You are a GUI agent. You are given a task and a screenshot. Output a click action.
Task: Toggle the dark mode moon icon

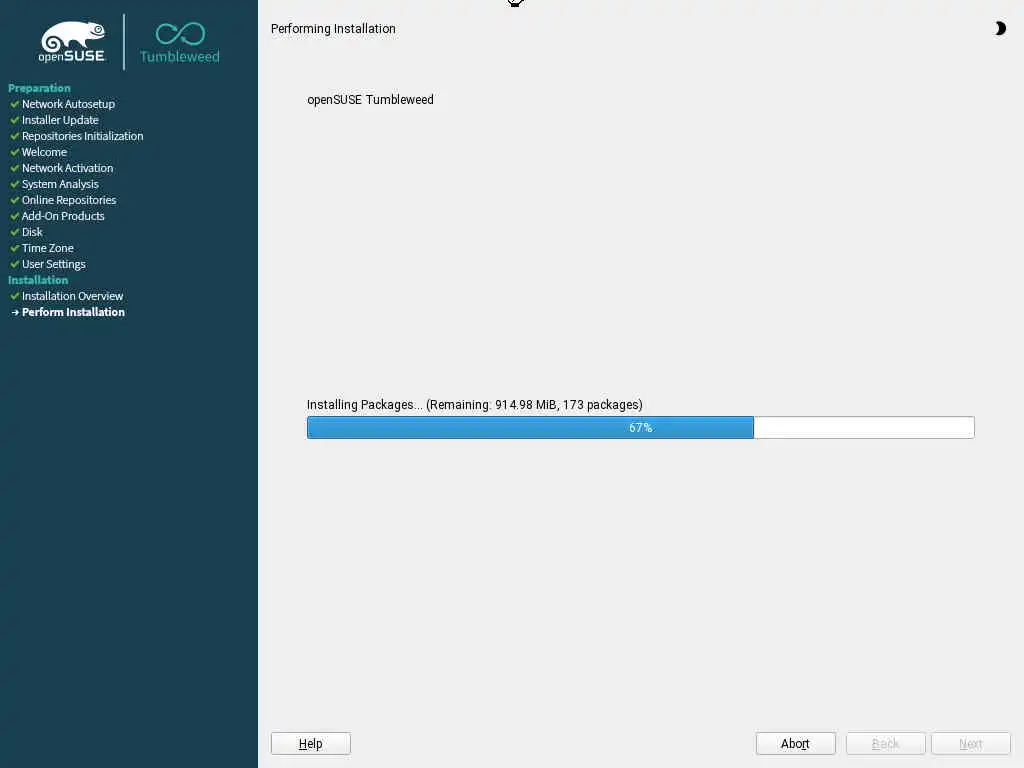(1000, 28)
